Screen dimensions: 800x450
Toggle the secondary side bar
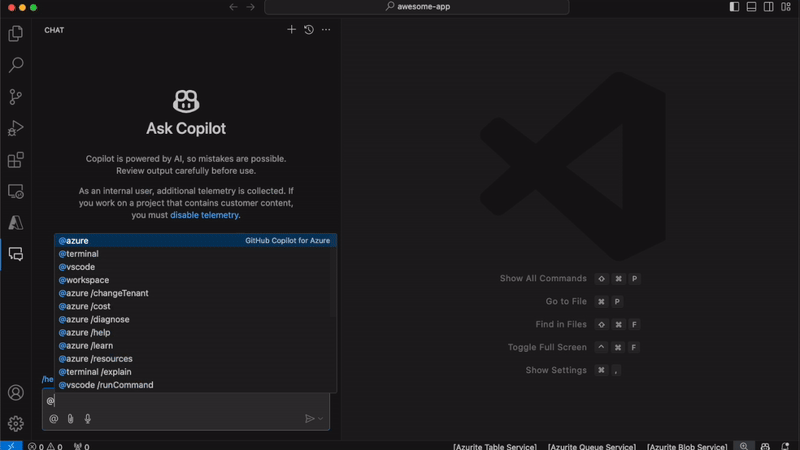point(768,7)
